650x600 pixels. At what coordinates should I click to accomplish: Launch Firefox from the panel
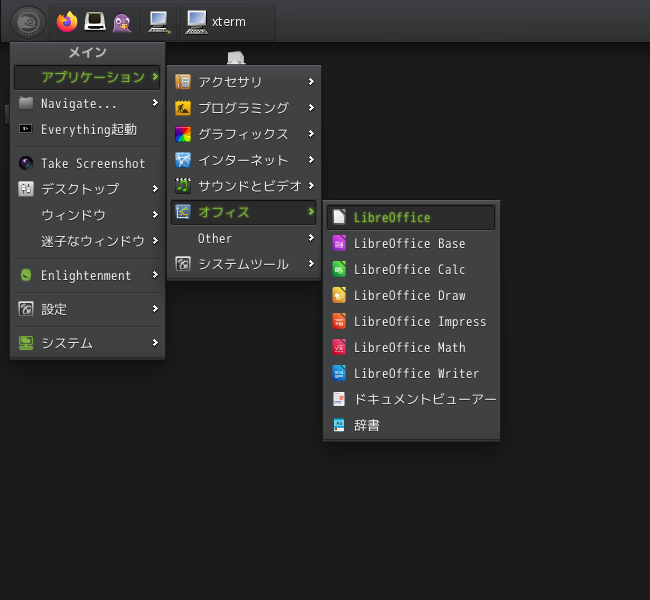coord(67,22)
